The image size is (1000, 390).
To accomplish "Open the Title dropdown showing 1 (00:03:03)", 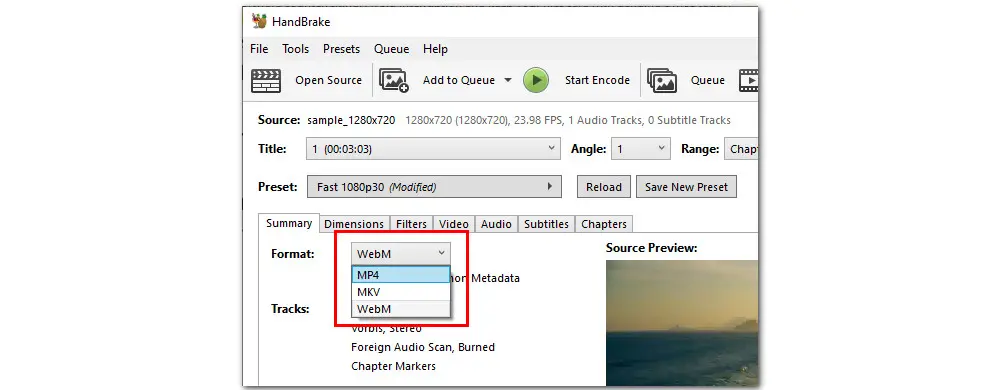I will tap(434, 149).
